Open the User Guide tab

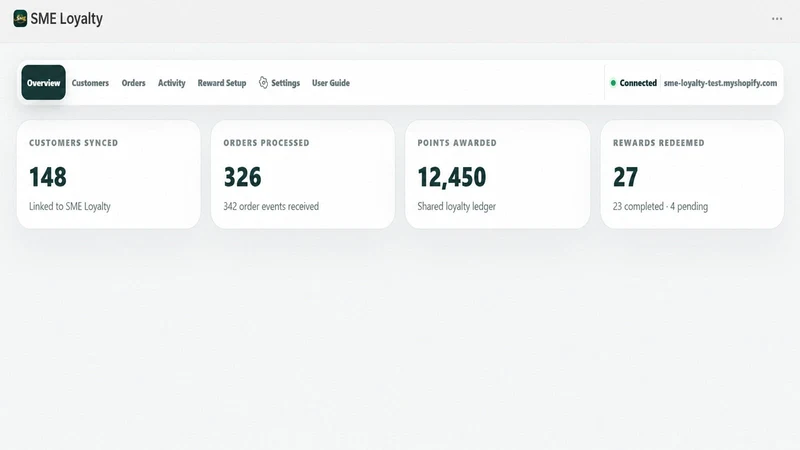pos(331,83)
